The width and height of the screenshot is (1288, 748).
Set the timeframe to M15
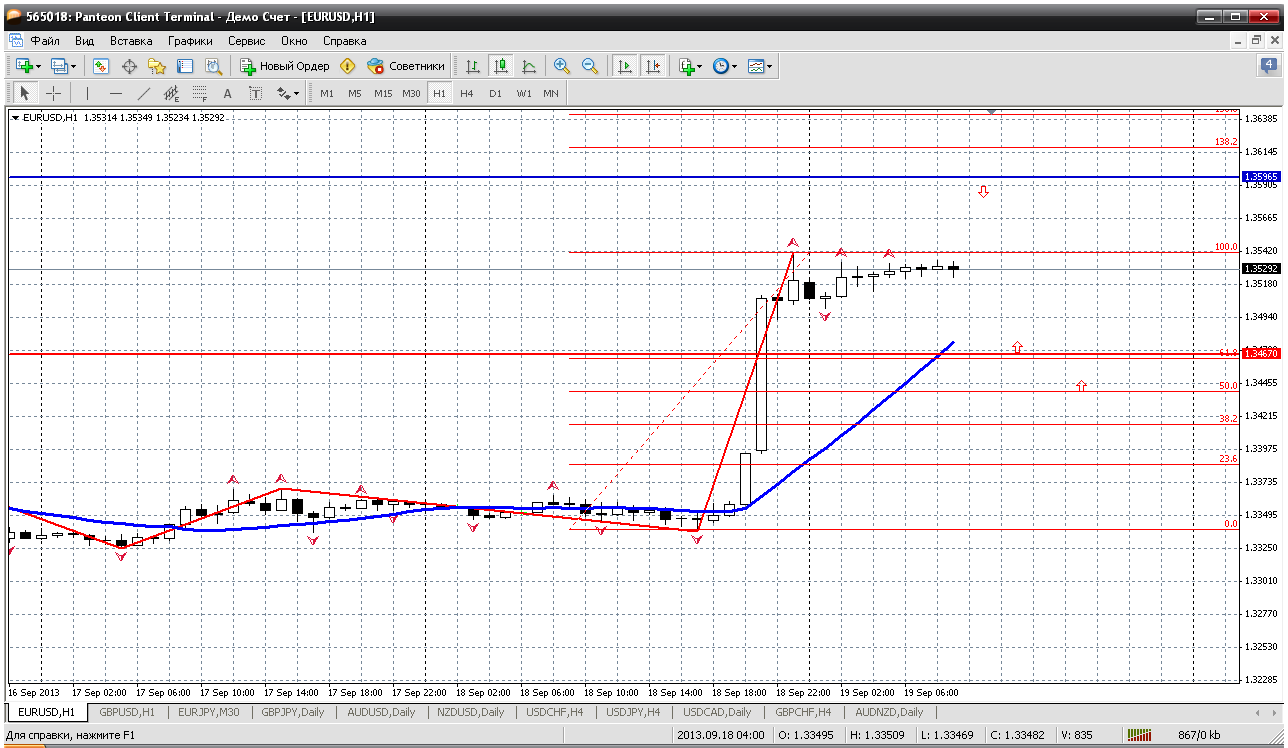pyautogui.click(x=383, y=93)
